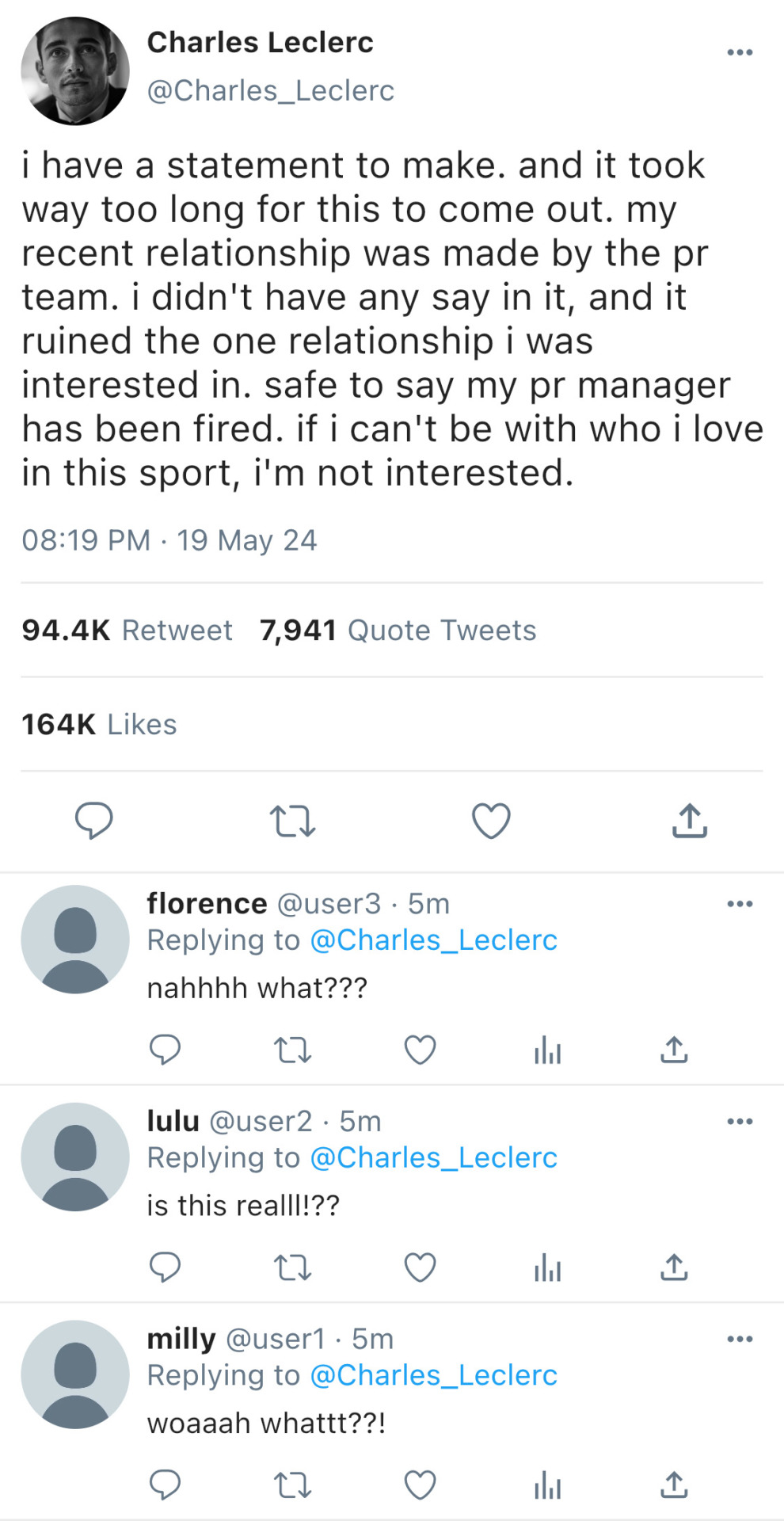Like florence's reply
784x1521 pixels.
click(420, 1050)
